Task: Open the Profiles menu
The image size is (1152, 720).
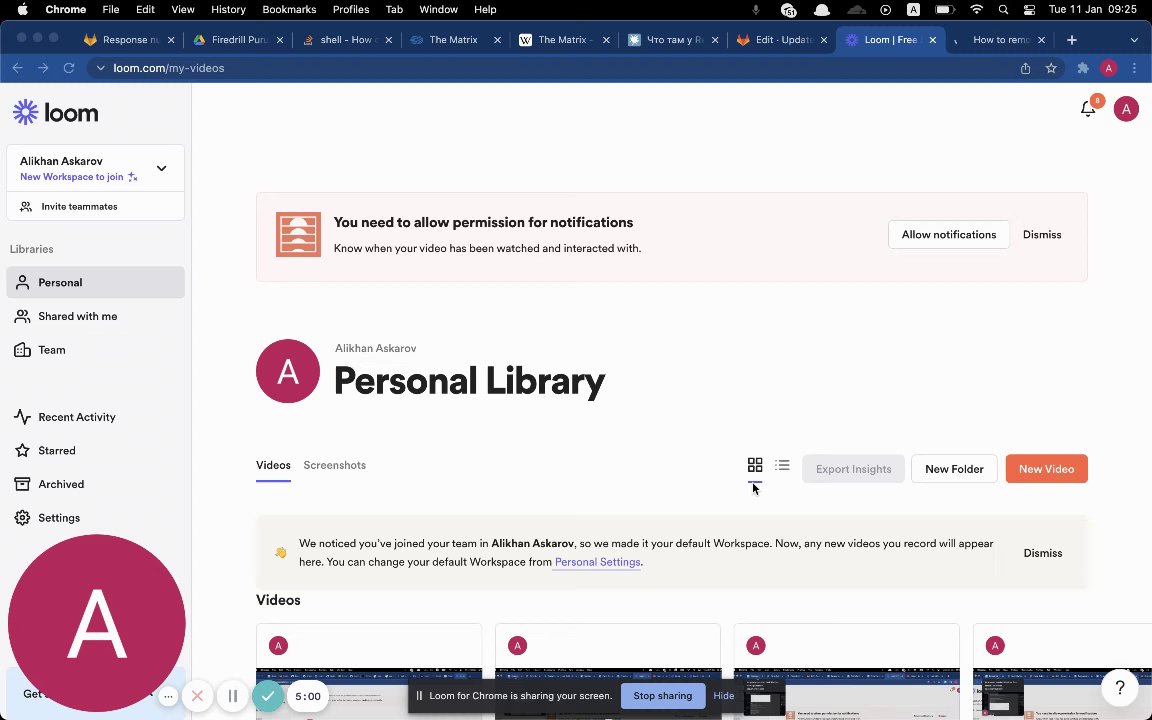Action: (x=350, y=10)
